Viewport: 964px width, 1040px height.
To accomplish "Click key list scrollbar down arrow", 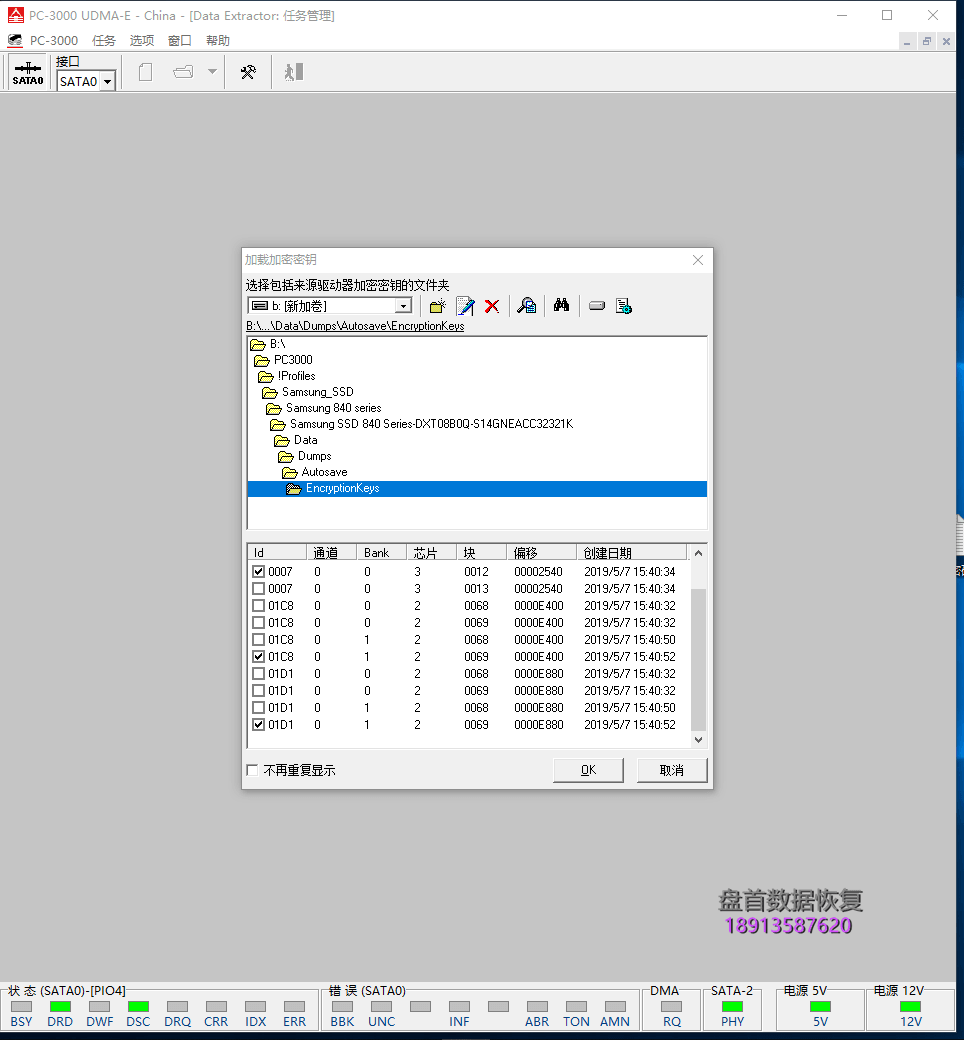I will pyautogui.click(x=698, y=740).
